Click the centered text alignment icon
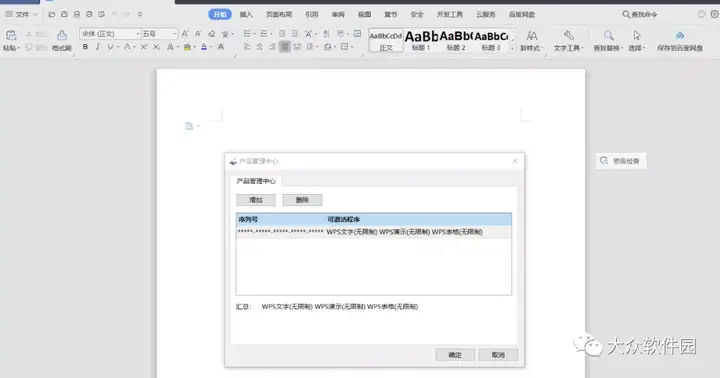Viewport: 720px width, 378px height. [x=259, y=47]
